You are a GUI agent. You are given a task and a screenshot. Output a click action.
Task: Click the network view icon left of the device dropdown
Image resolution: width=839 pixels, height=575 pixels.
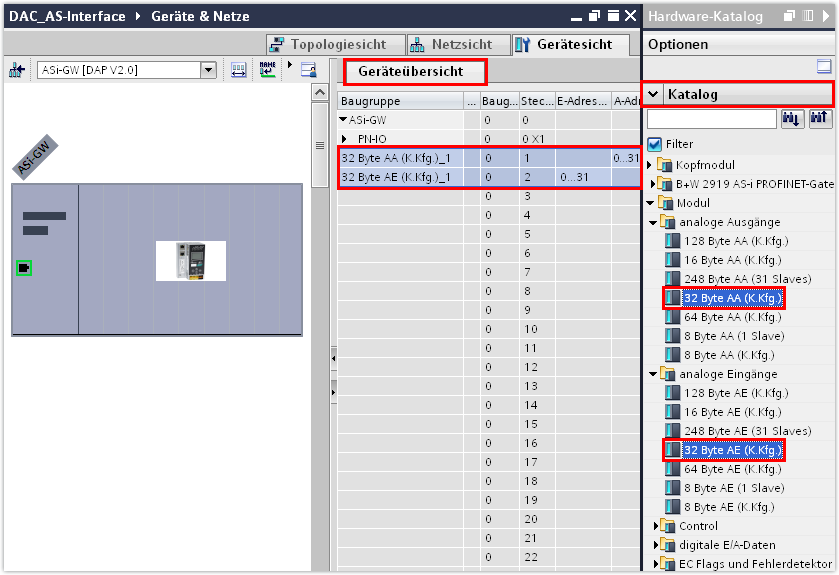coord(17,70)
